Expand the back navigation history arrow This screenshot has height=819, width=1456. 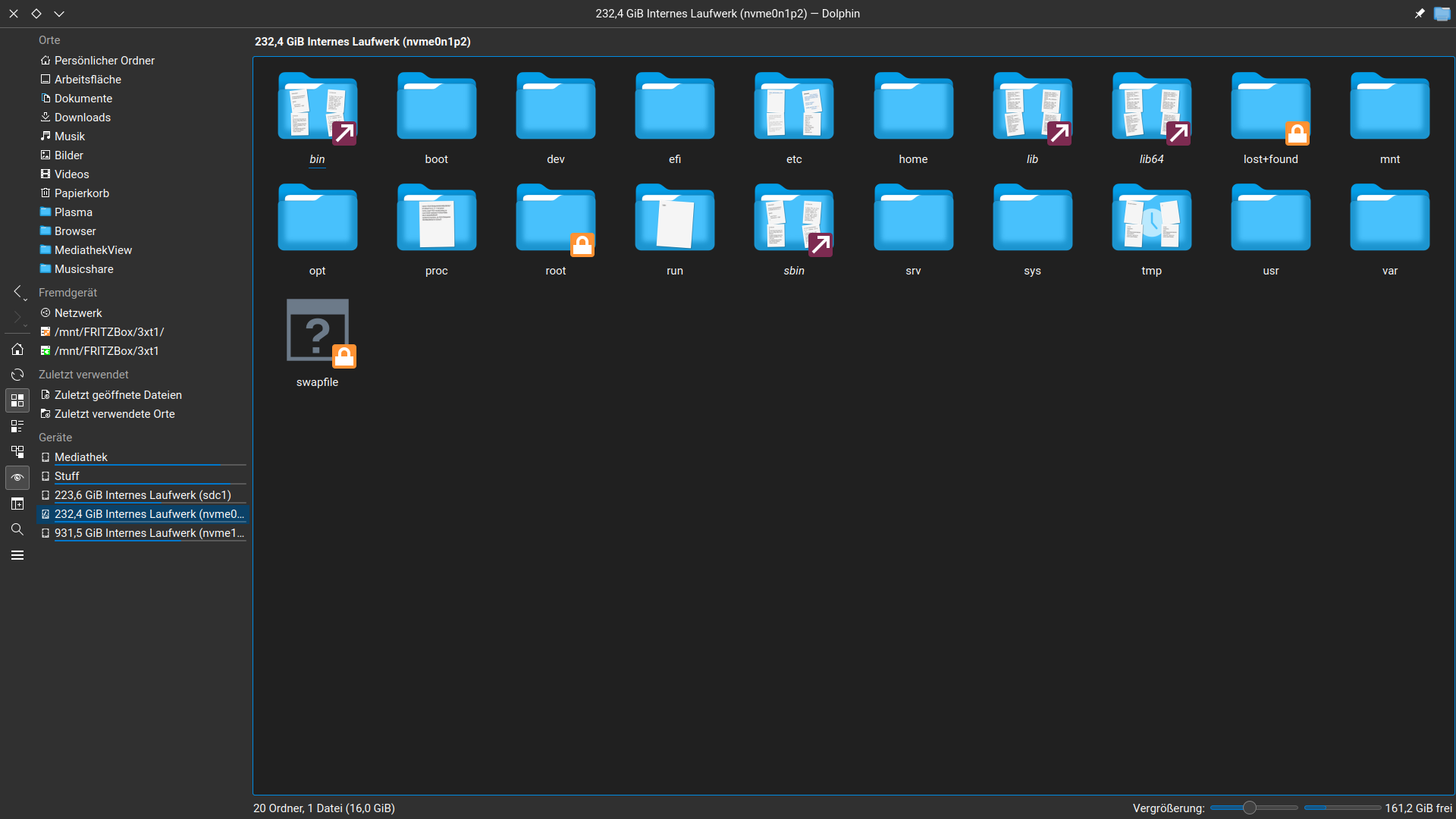coord(25,300)
